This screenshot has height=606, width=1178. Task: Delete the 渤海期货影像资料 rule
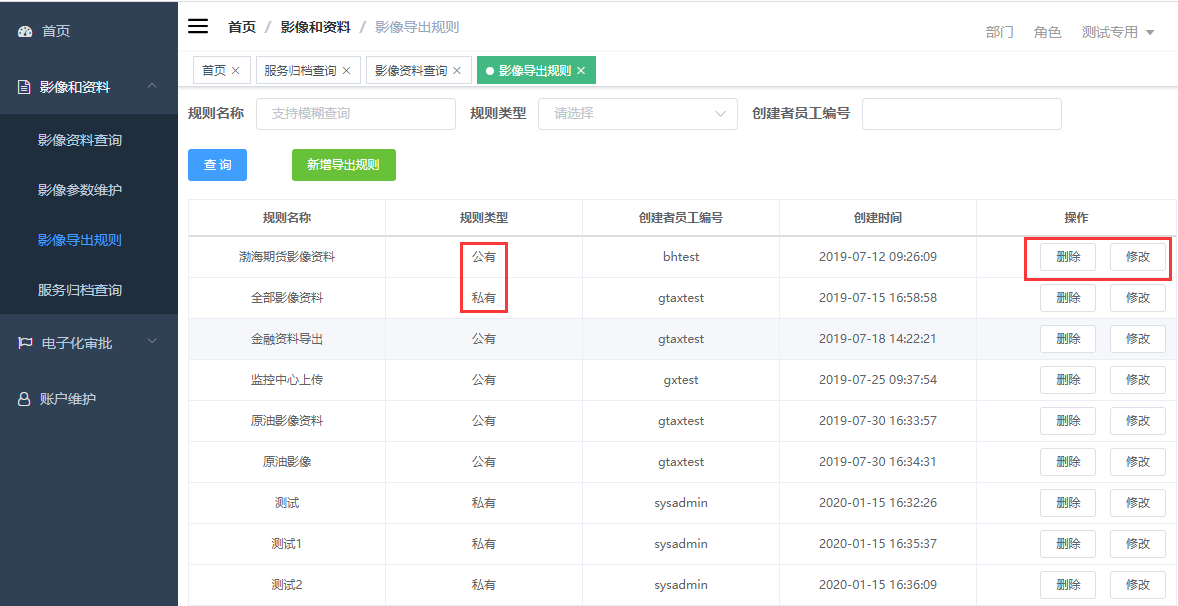(1068, 257)
